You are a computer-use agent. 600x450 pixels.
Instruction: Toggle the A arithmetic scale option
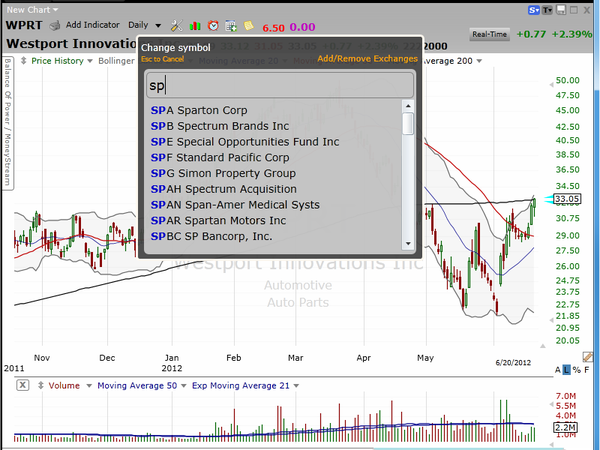[x=558, y=370]
